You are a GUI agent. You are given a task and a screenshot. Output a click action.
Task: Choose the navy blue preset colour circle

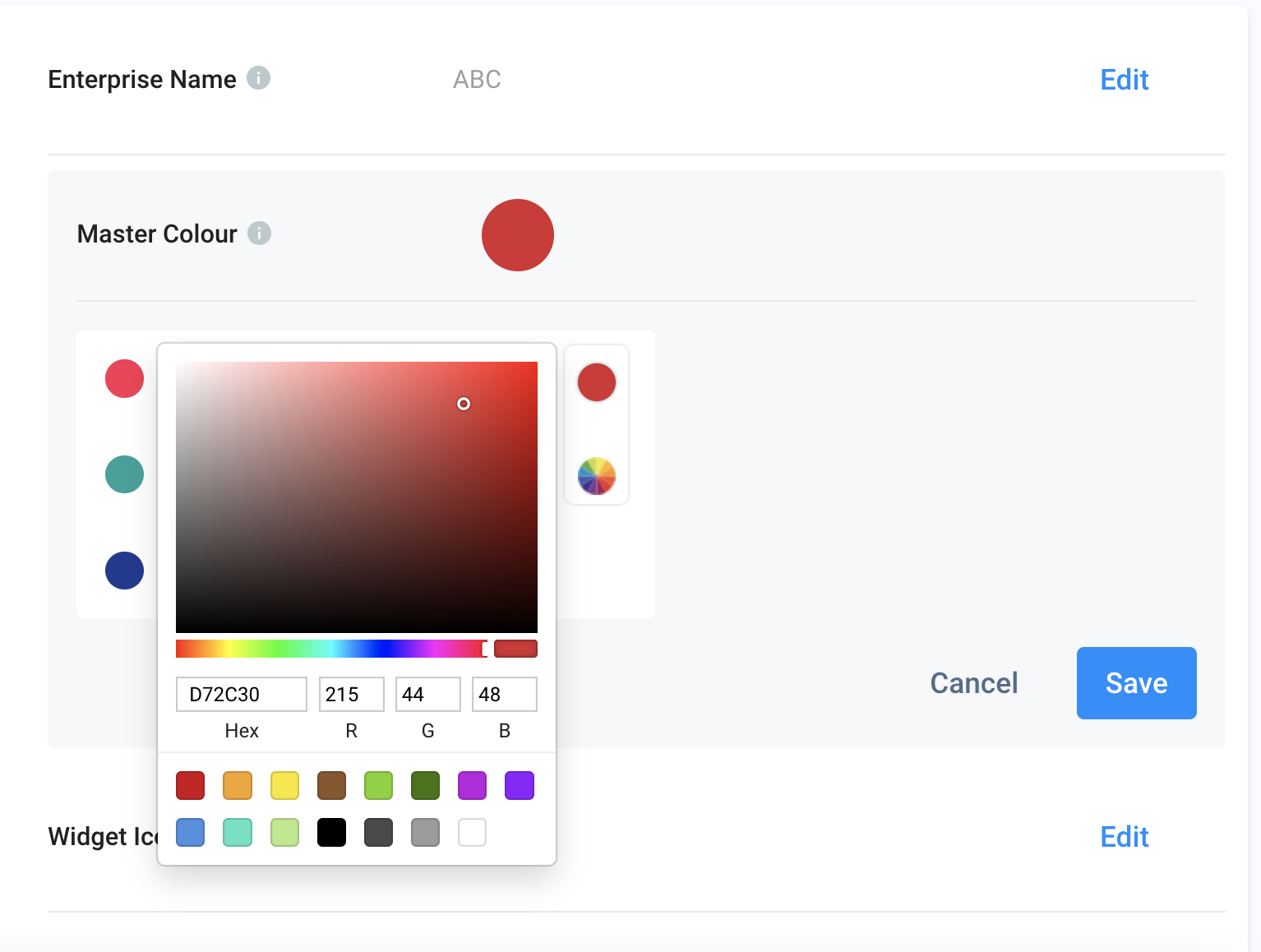125,571
